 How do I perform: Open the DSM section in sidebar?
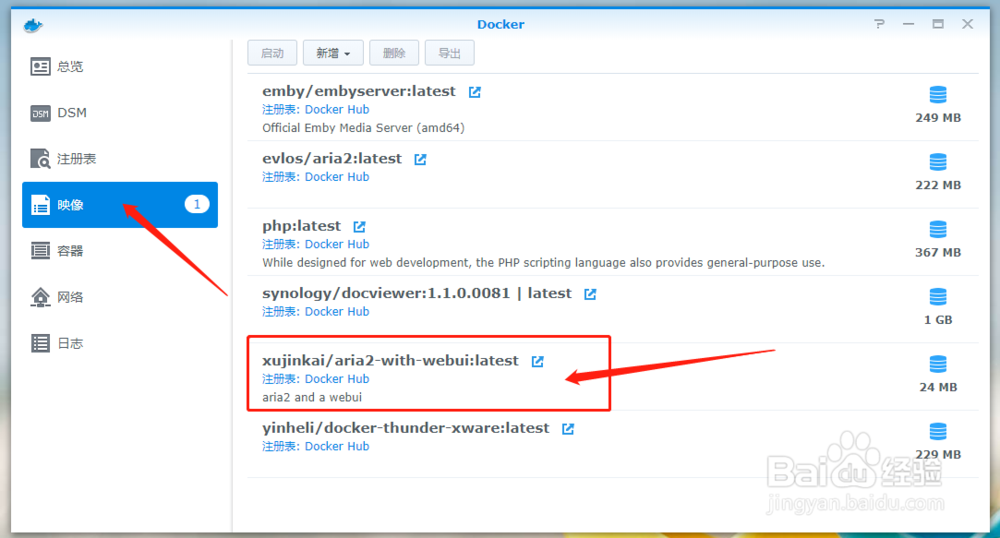[120, 113]
